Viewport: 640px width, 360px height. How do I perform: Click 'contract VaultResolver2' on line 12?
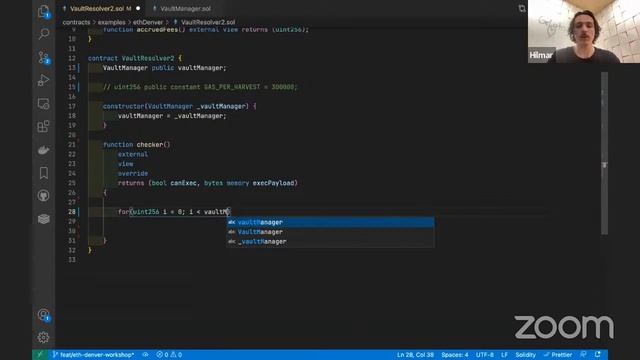pyautogui.click(x=131, y=58)
